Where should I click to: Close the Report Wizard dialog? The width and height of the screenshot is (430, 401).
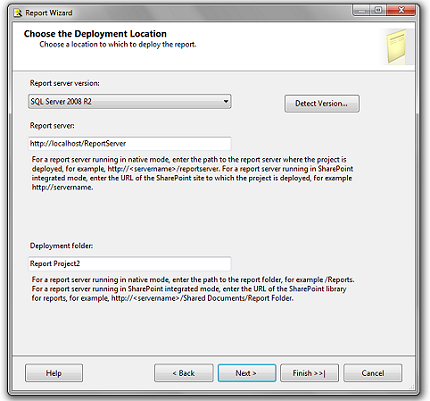coord(401,10)
